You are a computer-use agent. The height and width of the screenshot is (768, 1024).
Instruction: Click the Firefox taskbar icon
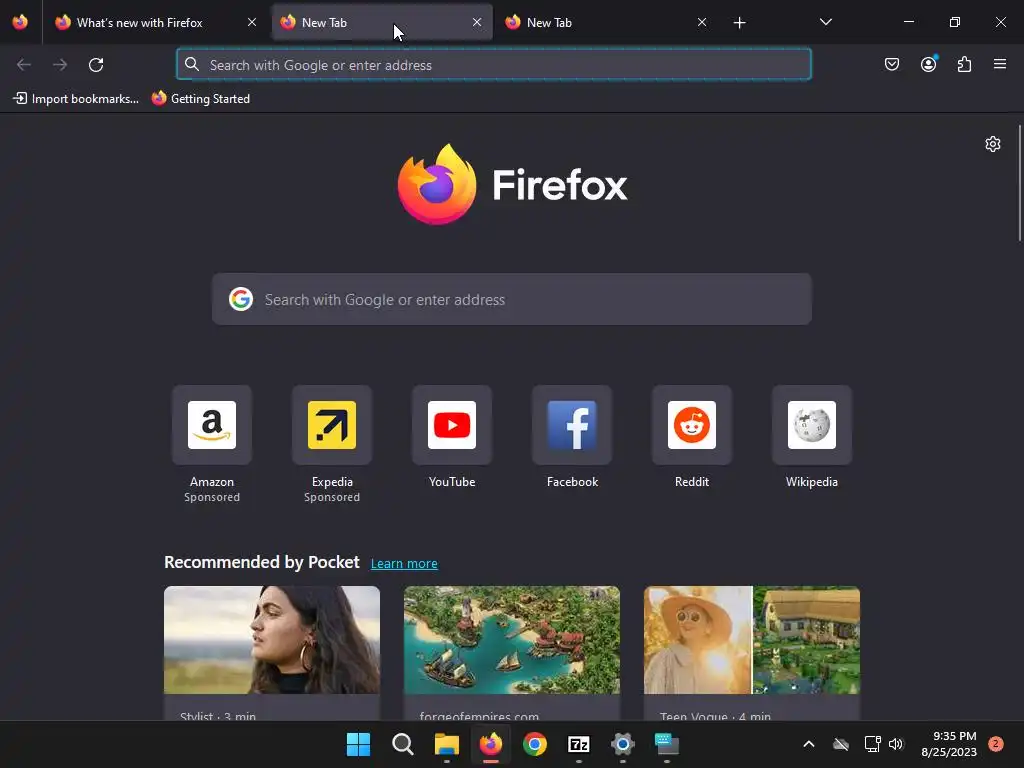click(x=490, y=744)
